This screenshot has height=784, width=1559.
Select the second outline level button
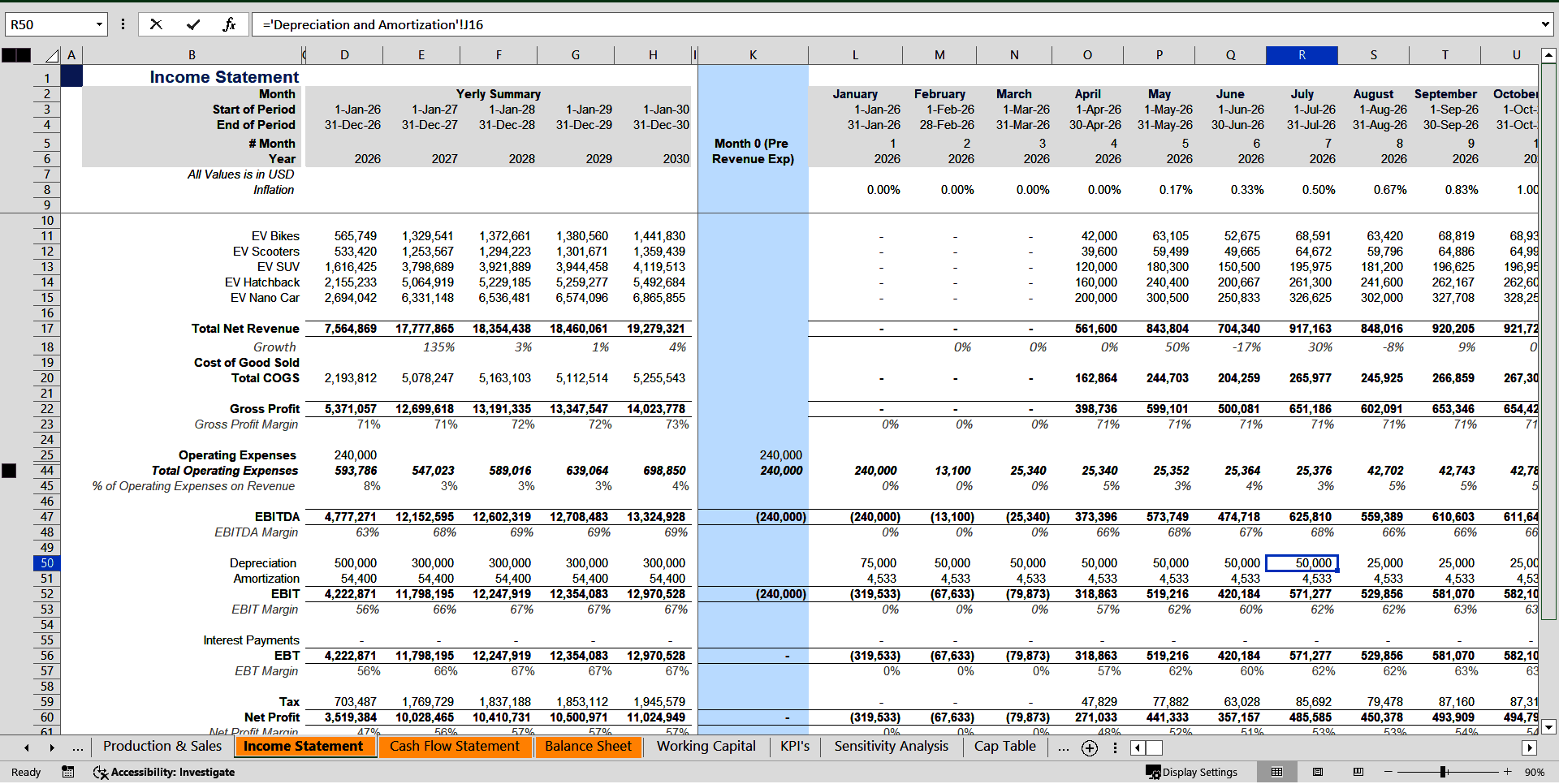(x=24, y=55)
